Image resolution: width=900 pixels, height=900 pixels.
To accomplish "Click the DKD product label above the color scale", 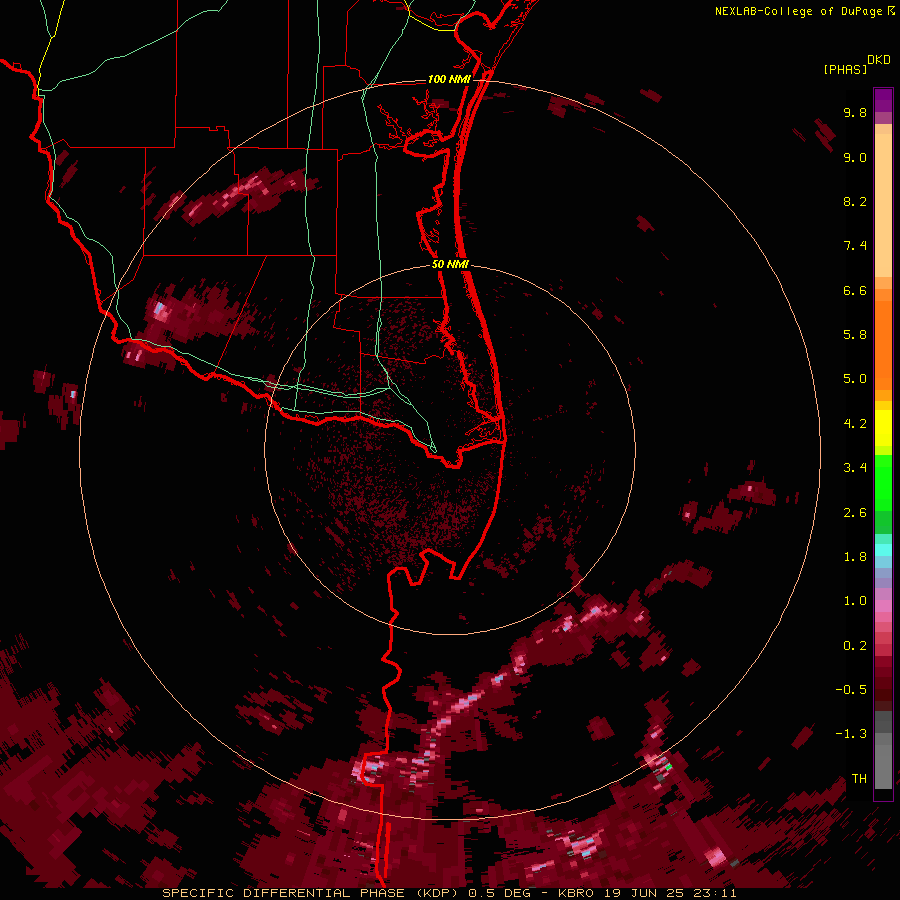I will click(x=879, y=60).
